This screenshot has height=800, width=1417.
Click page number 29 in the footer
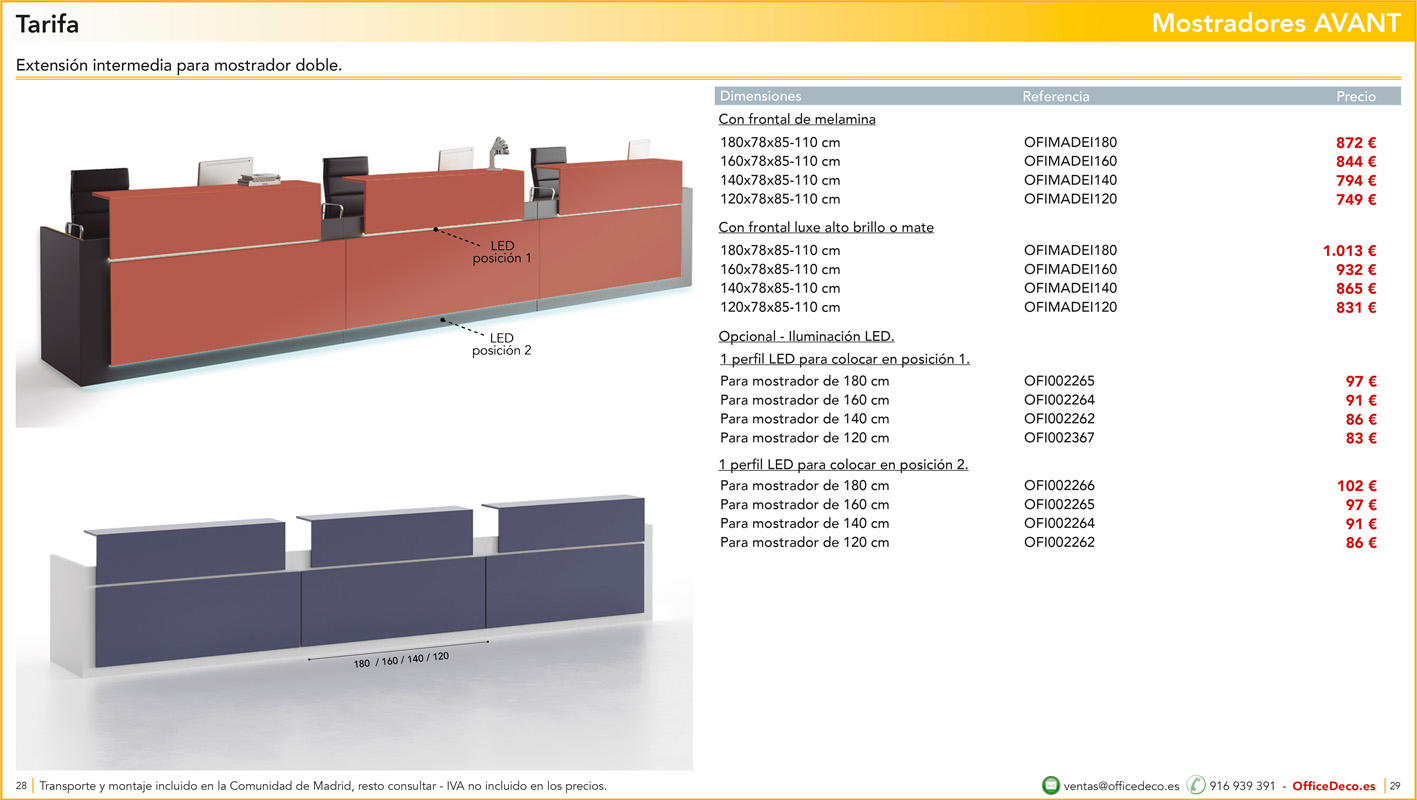(x=1396, y=786)
